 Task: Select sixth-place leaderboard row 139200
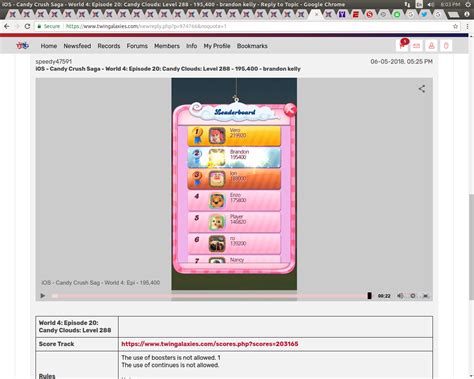(234, 244)
